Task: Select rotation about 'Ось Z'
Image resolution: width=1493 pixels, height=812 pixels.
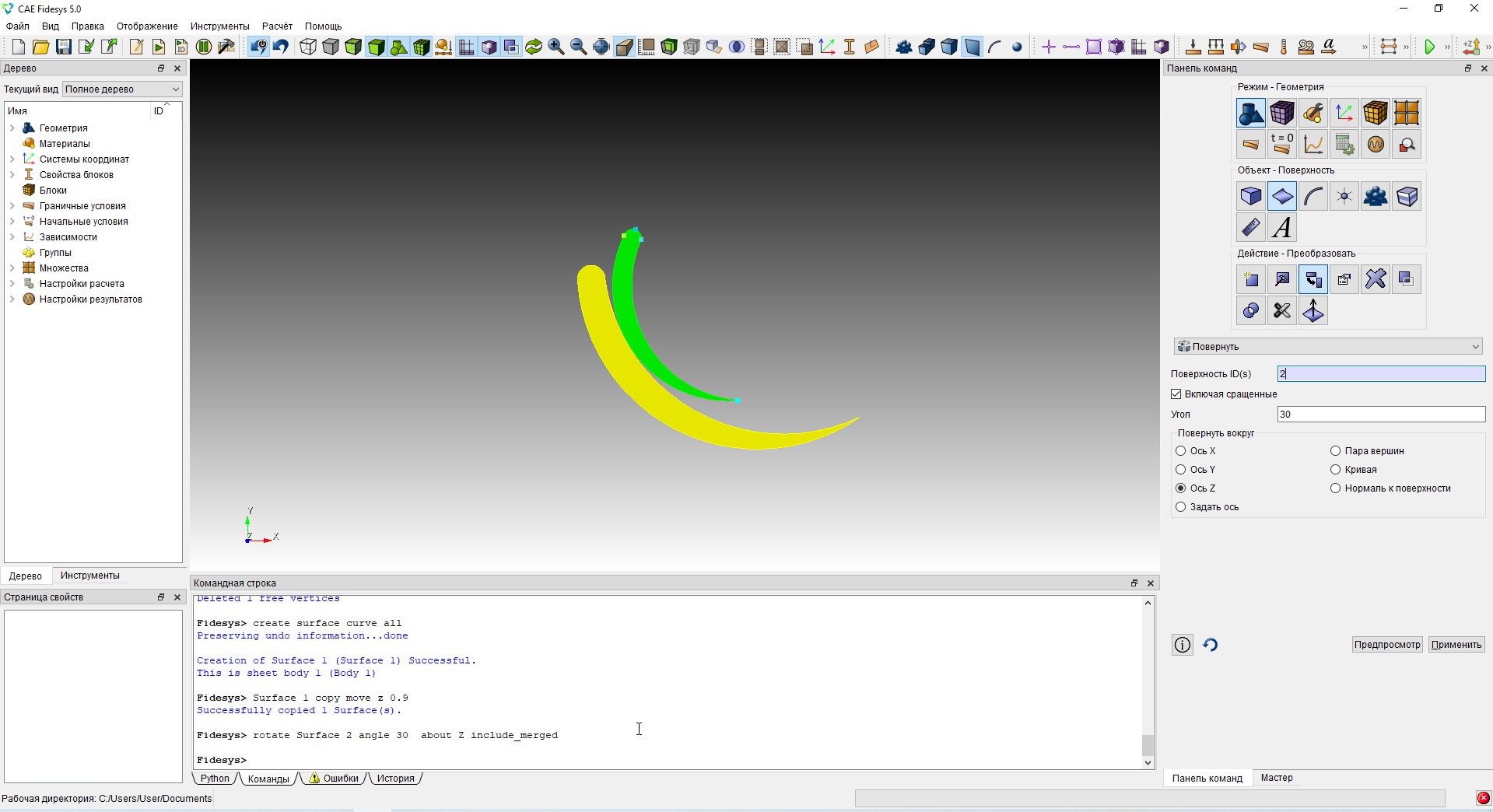Action: [1181, 488]
